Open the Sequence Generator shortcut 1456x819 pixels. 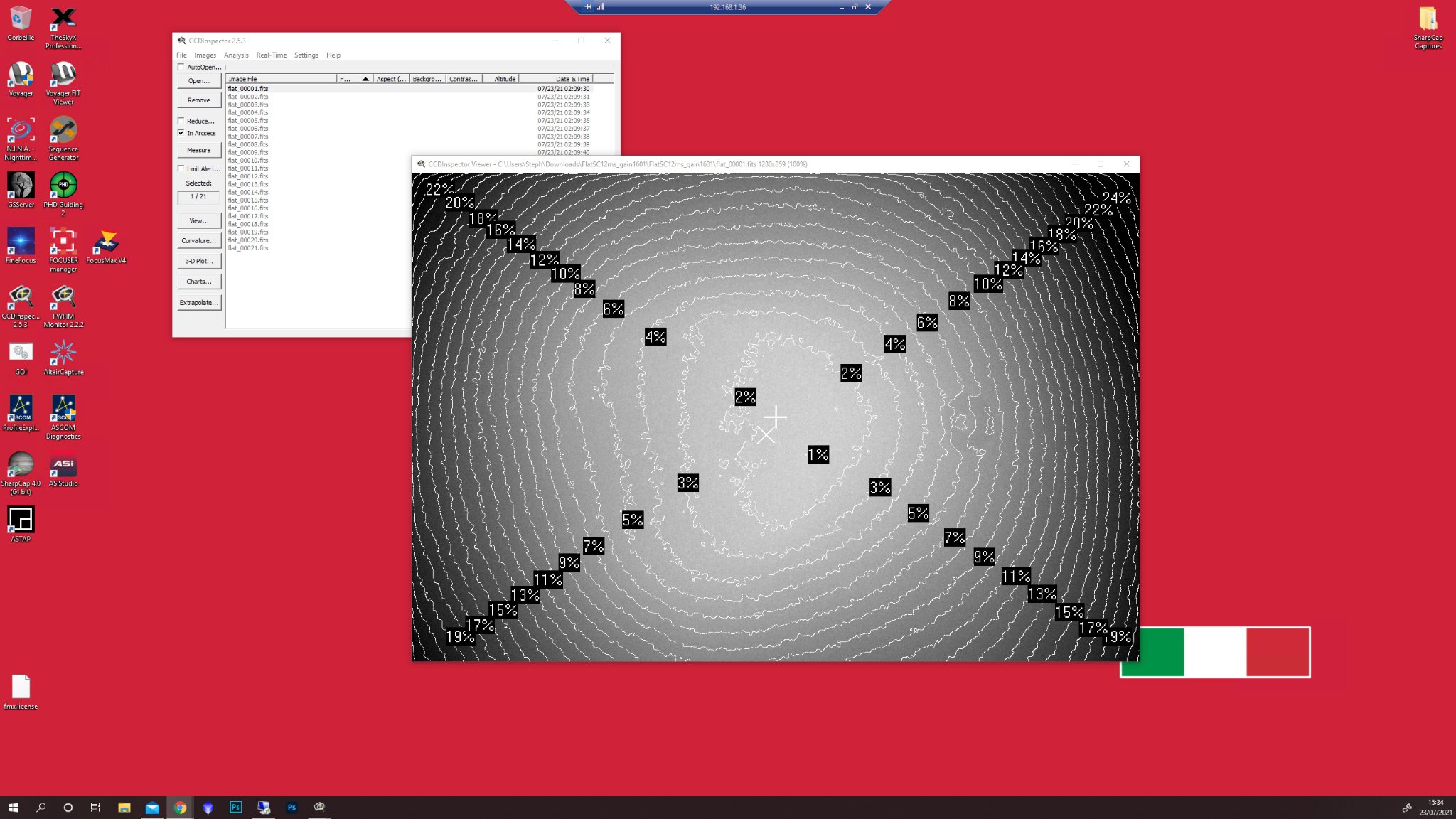(x=63, y=139)
